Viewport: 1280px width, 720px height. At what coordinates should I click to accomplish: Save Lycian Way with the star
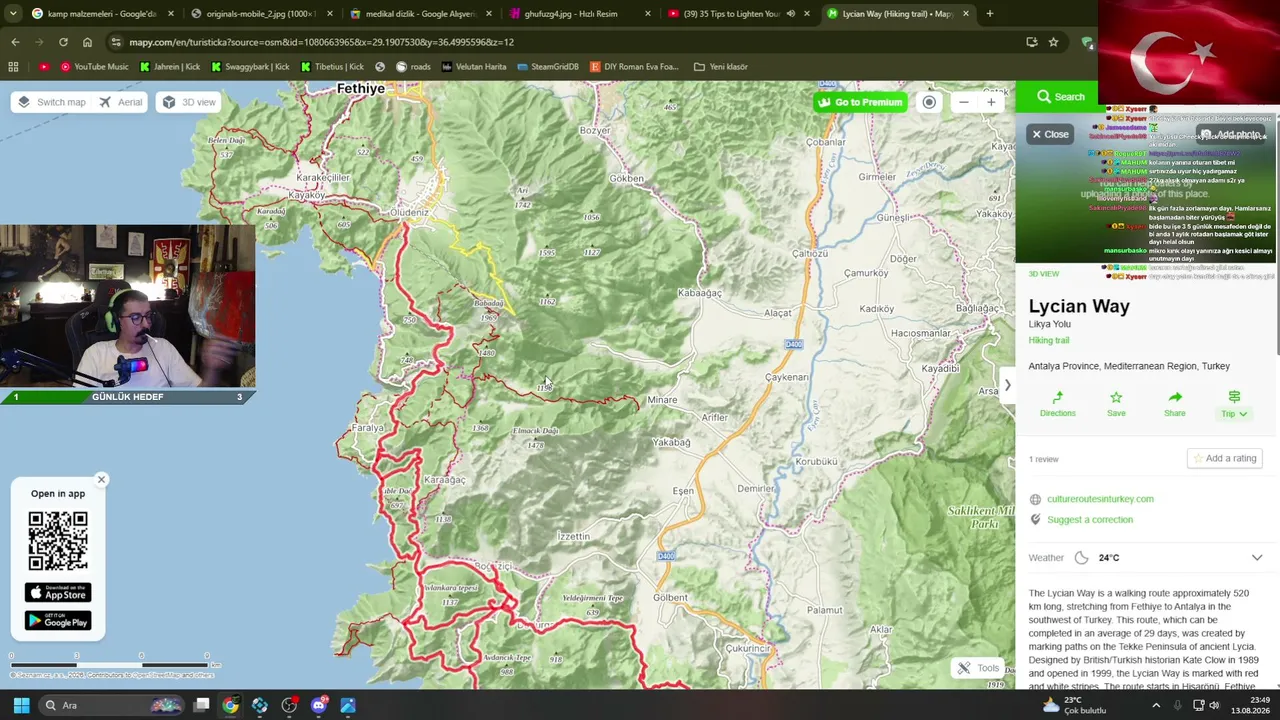(x=1116, y=404)
